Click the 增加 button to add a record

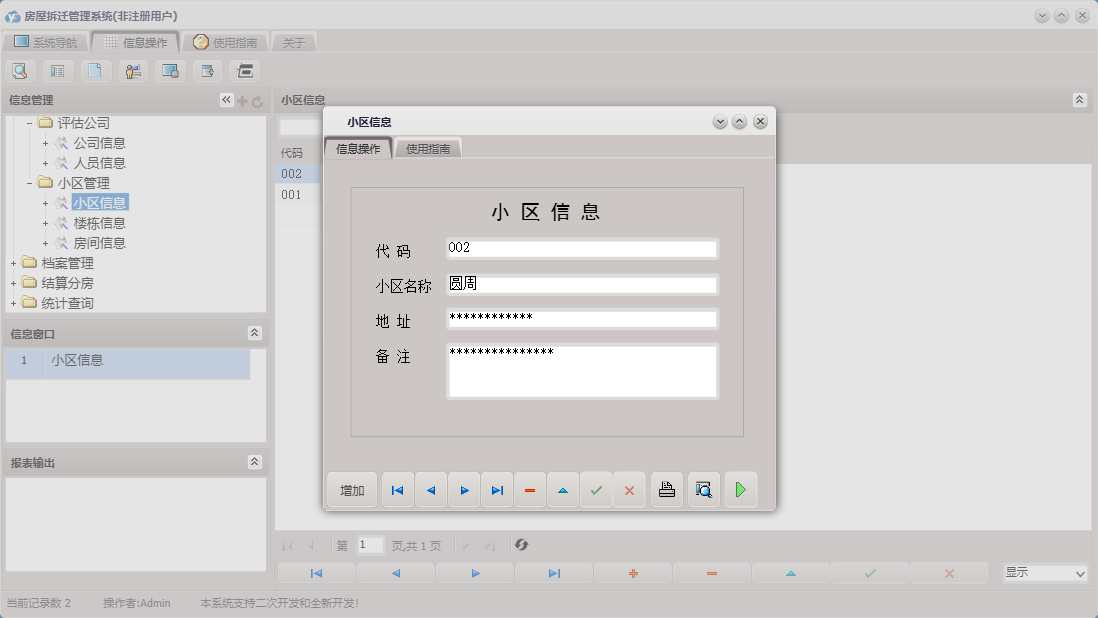pyautogui.click(x=351, y=489)
